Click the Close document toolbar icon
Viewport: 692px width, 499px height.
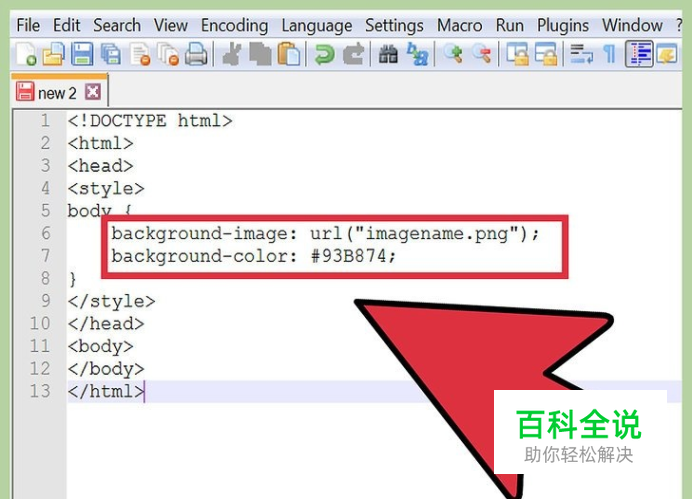[x=140, y=54]
